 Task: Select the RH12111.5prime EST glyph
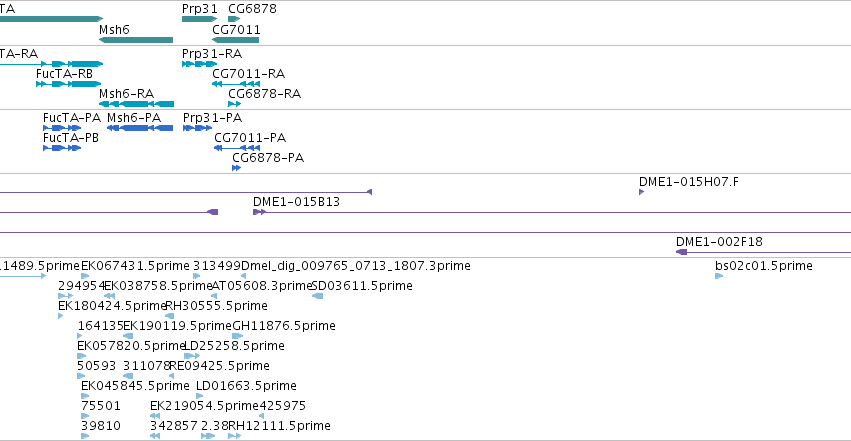coord(234,436)
